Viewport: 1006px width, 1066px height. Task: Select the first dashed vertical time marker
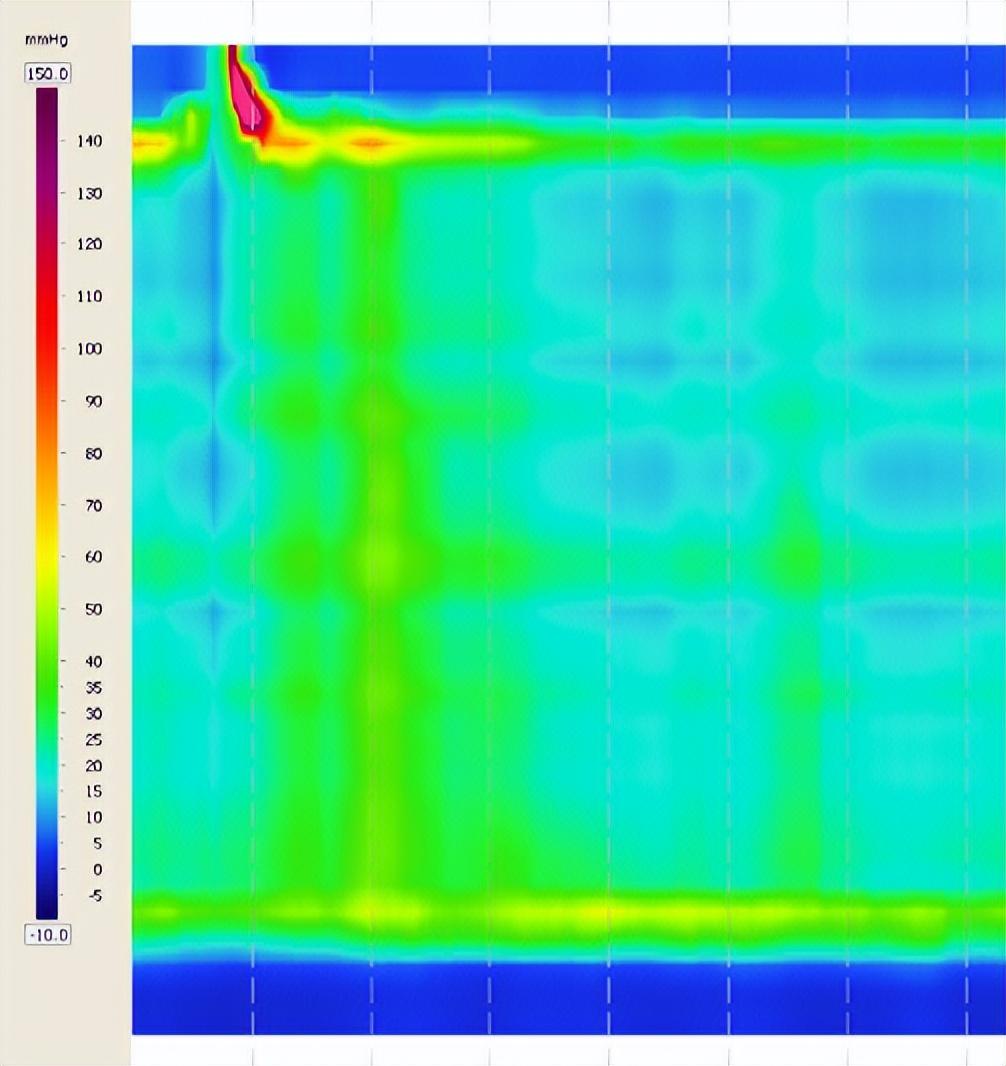[253, 500]
